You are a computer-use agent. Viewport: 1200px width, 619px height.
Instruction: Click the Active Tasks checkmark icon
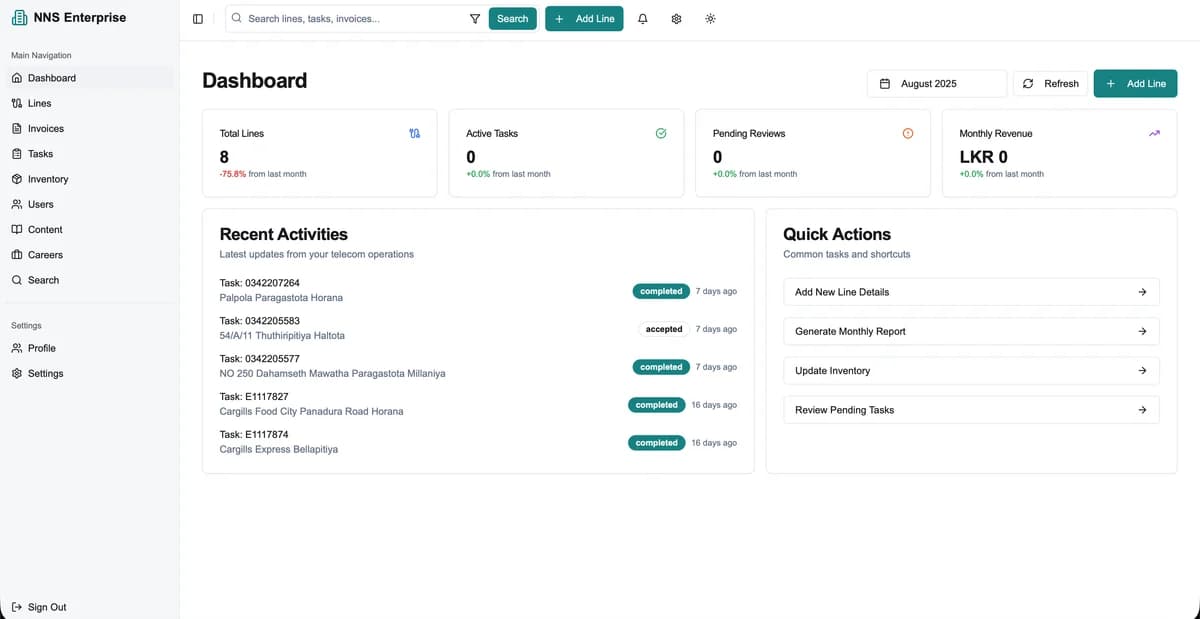(661, 133)
